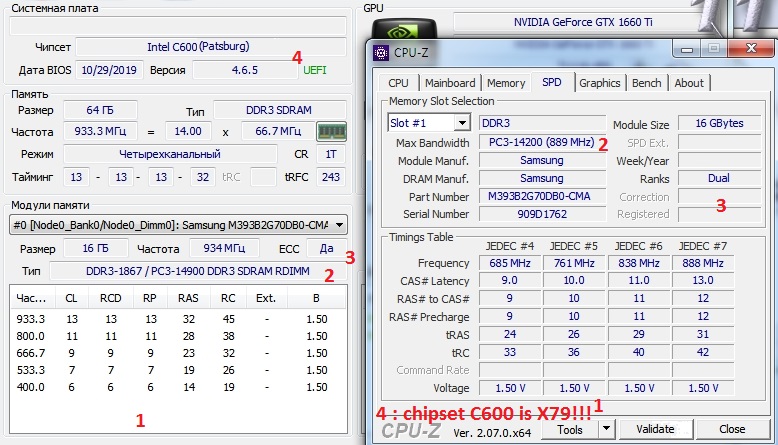Click the PC3-14200 (889 MHz) bandwidth field
Viewport: 778px width, 445px height.
tap(541, 142)
